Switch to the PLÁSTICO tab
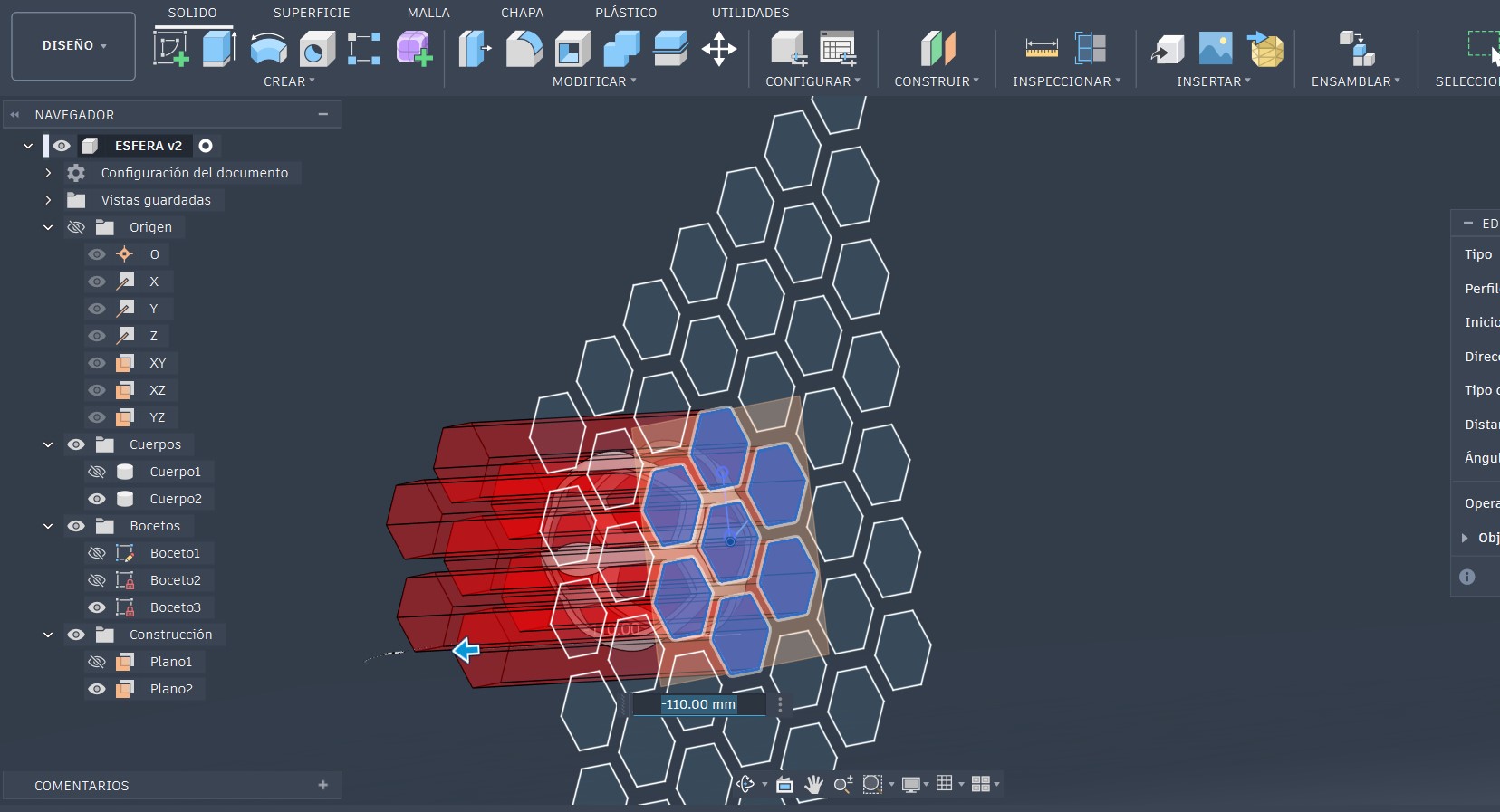Image resolution: width=1500 pixels, height=812 pixels. pos(626,13)
